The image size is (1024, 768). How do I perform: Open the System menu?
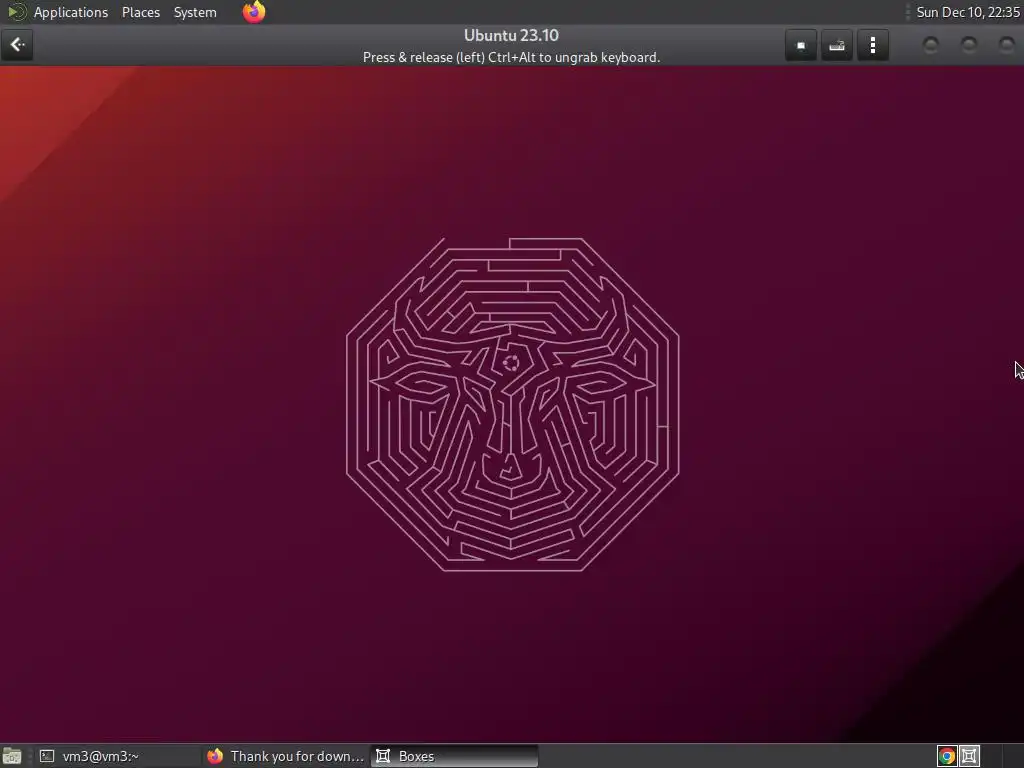[195, 12]
